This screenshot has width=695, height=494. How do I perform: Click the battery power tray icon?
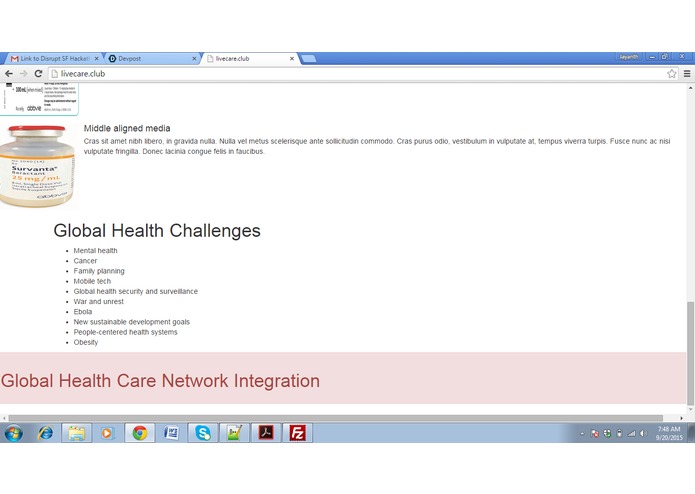pos(619,434)
